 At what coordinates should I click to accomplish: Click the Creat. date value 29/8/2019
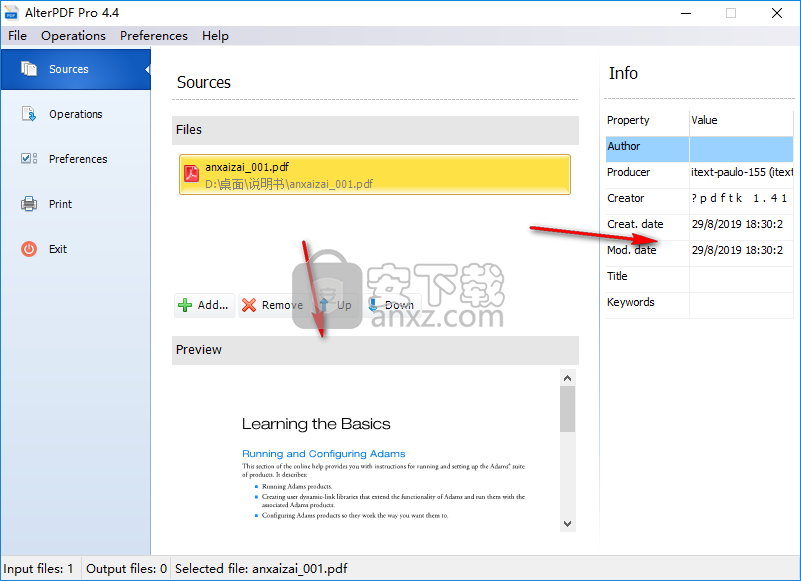741,225
